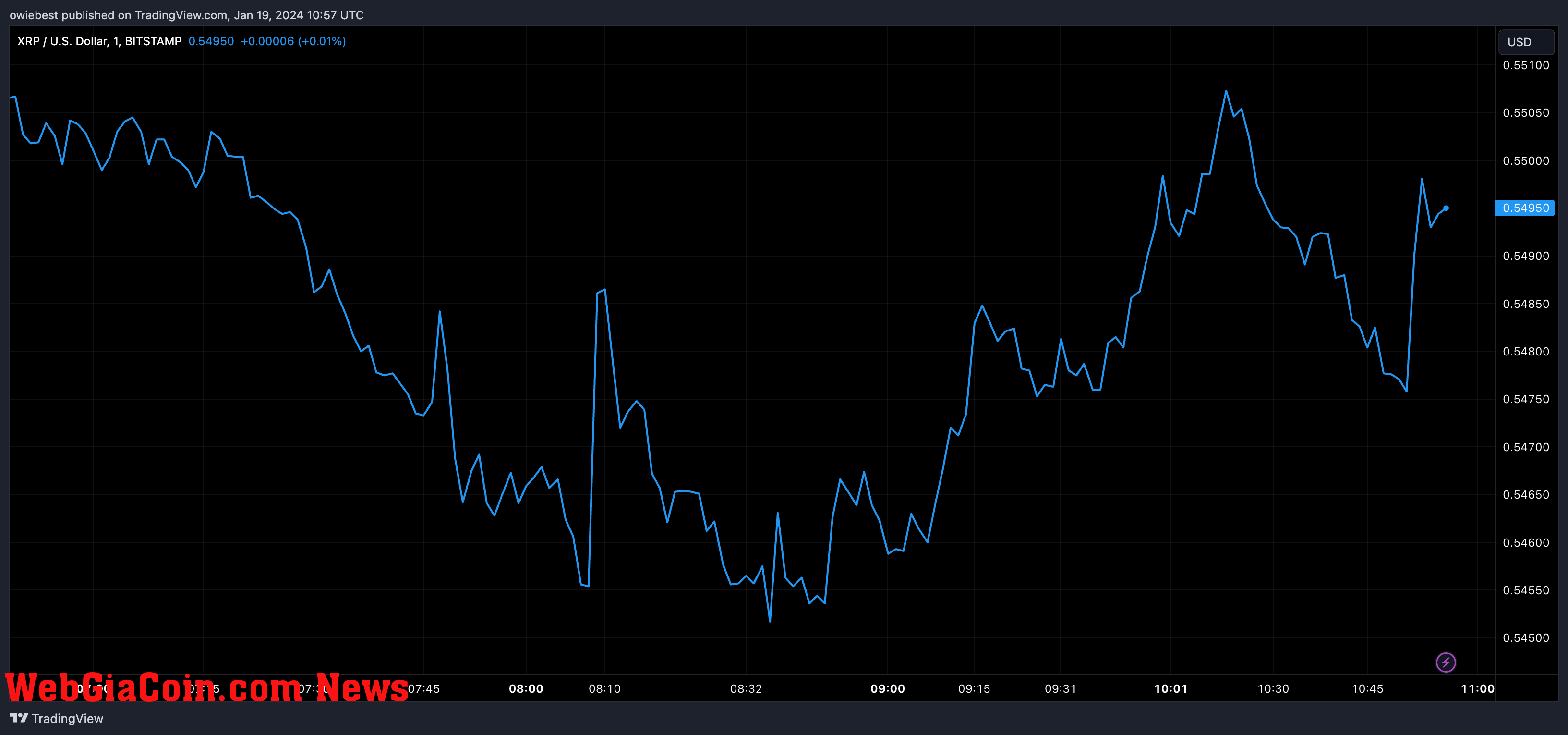The height and width of the screenshot is (735, 1568).
Task: Click the 09:00 time axis label
Action: [888, 689]
